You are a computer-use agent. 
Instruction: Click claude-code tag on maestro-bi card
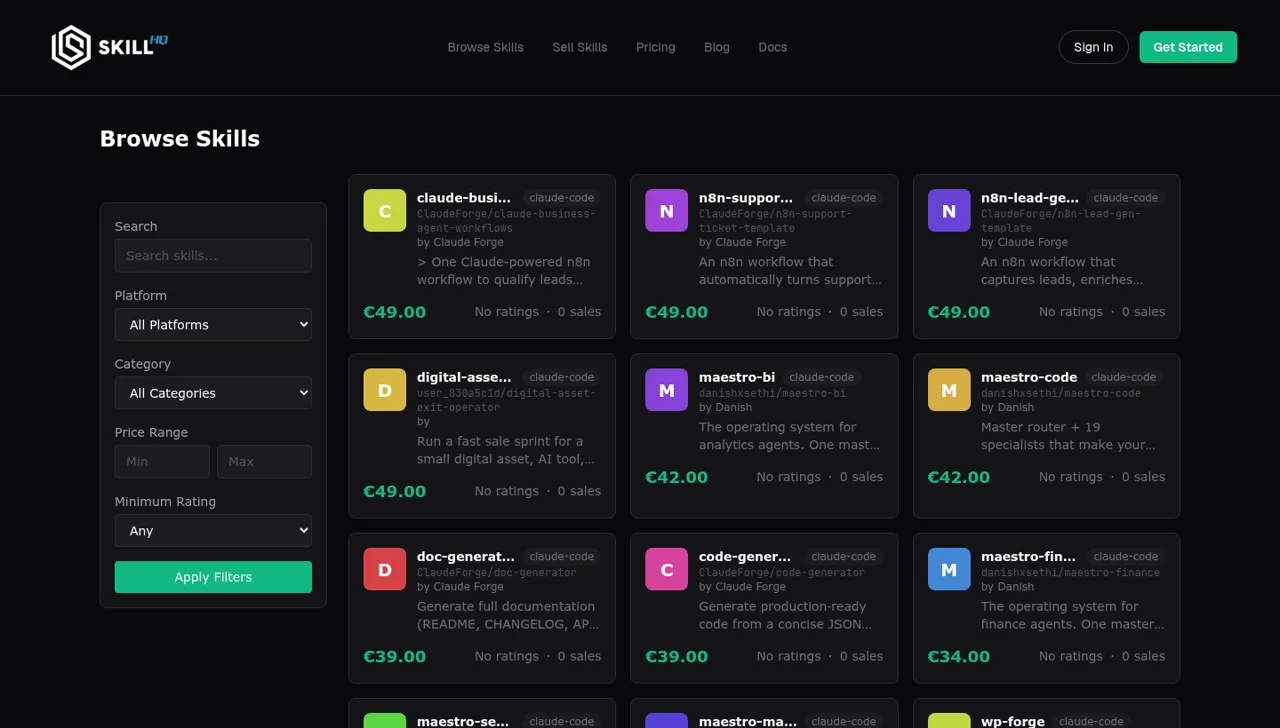point(822,377)
